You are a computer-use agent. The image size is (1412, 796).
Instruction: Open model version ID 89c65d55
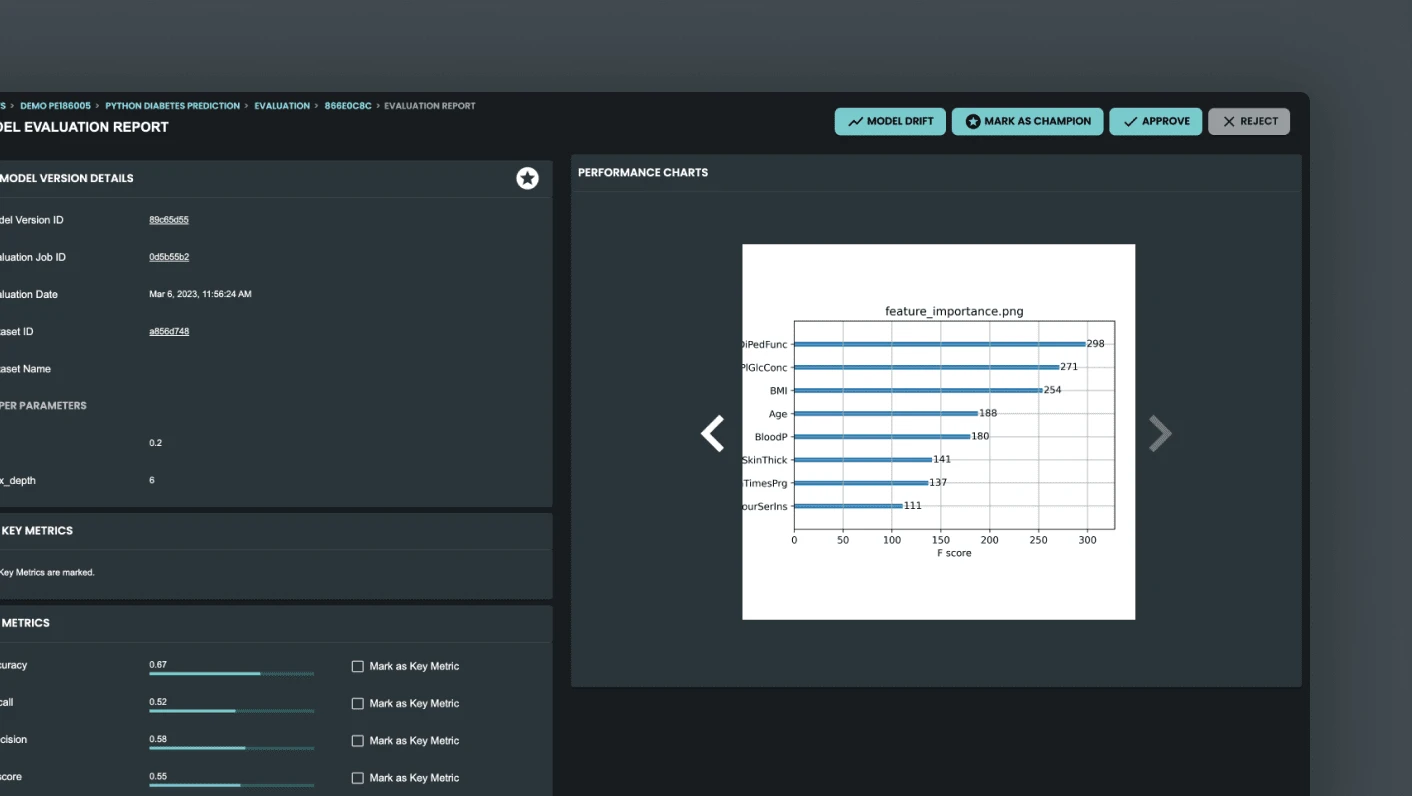point(169,220)
